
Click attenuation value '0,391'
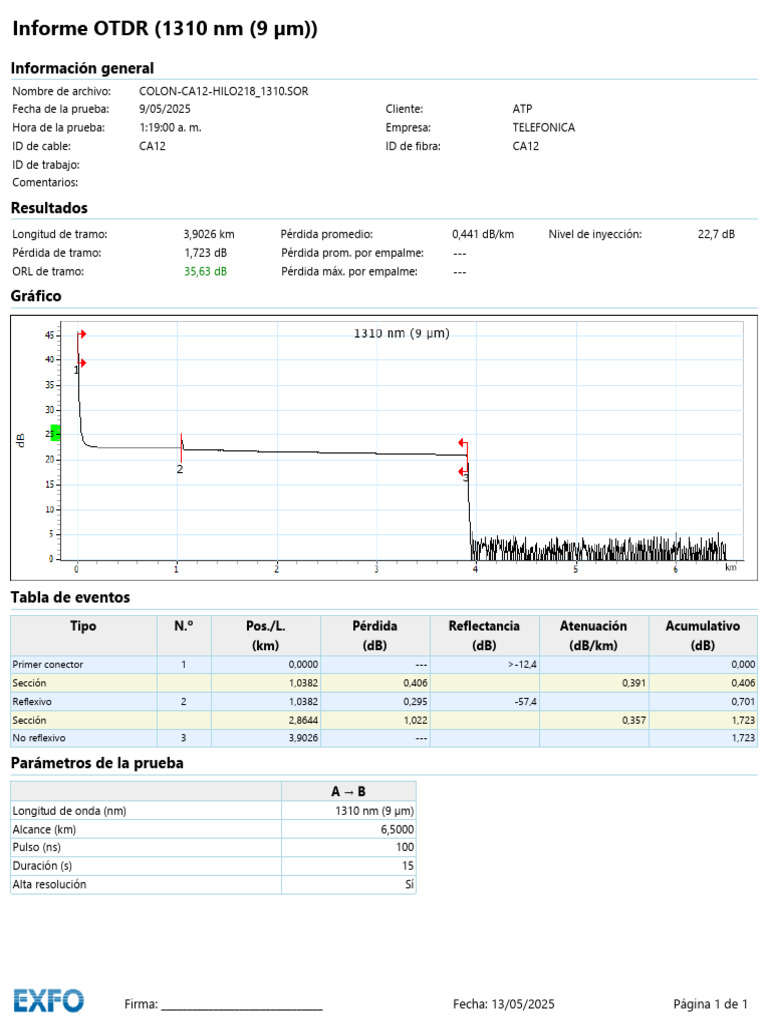633,683
